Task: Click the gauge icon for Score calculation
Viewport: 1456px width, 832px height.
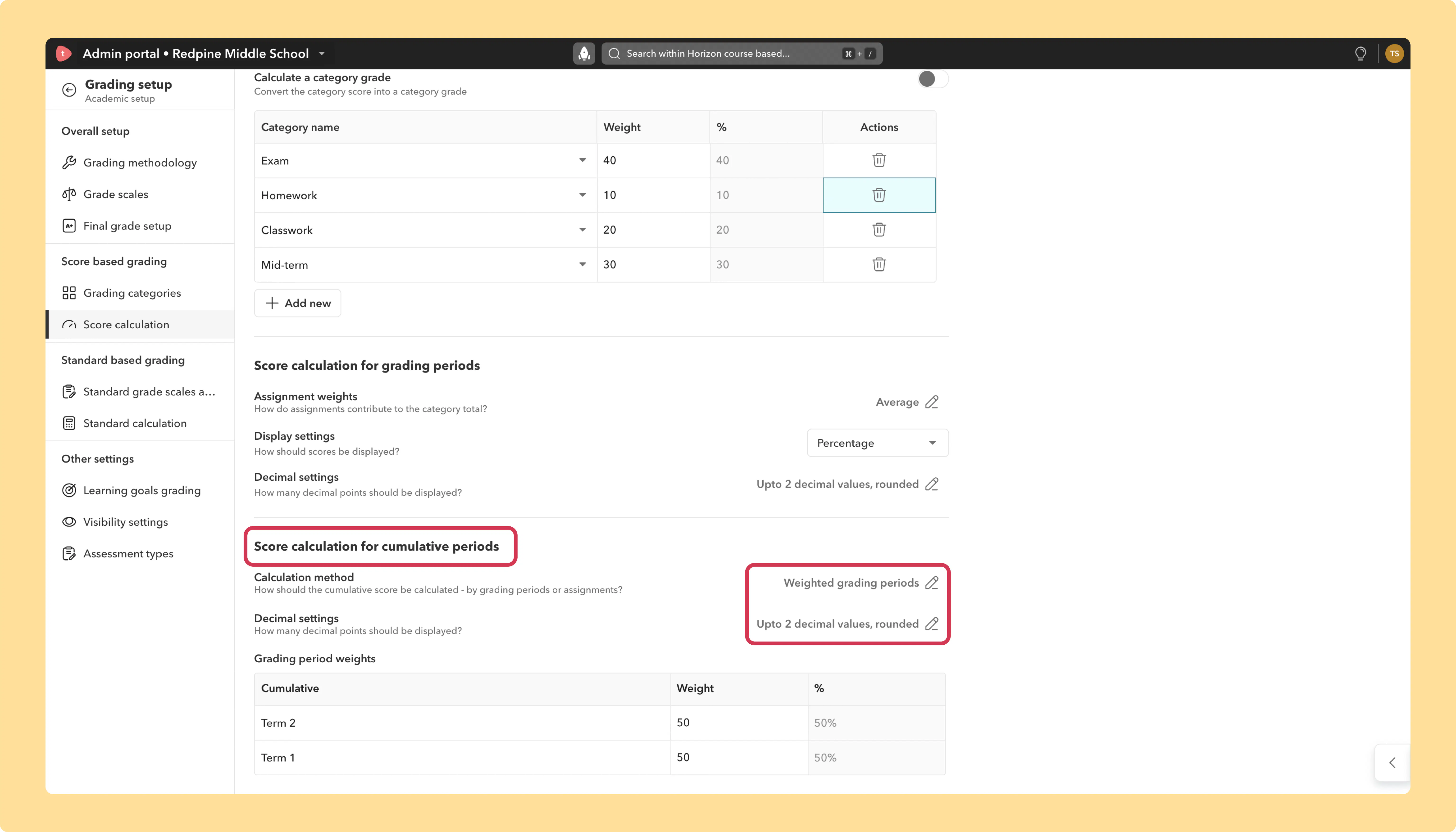Action: pyautogui.click(x=69, y=325)
